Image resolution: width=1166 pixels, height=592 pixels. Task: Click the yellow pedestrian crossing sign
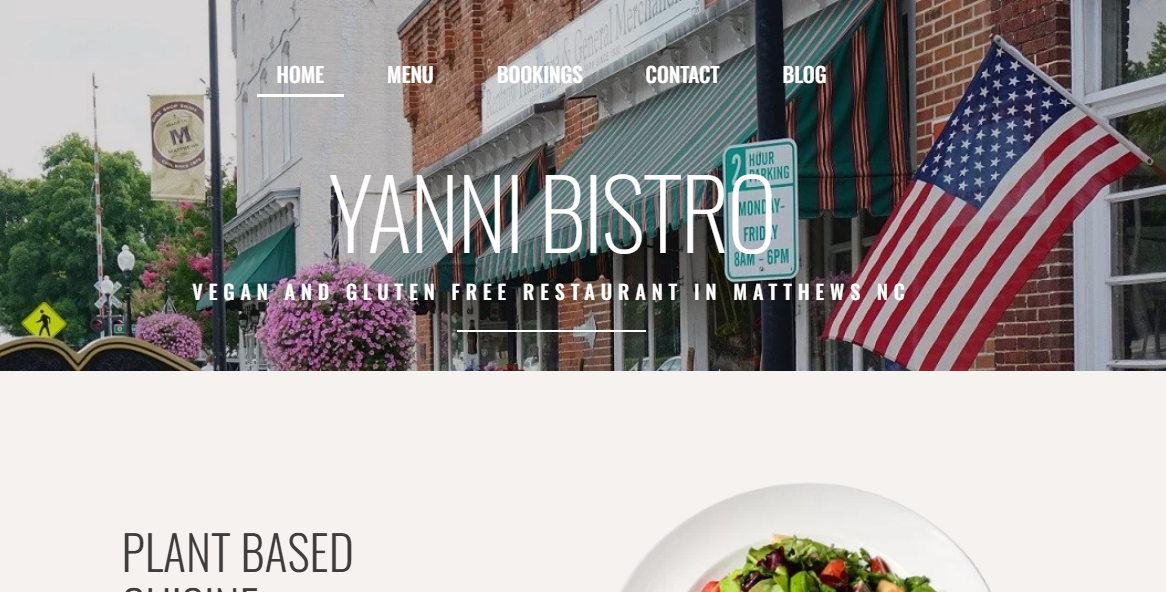coord(44,321)
